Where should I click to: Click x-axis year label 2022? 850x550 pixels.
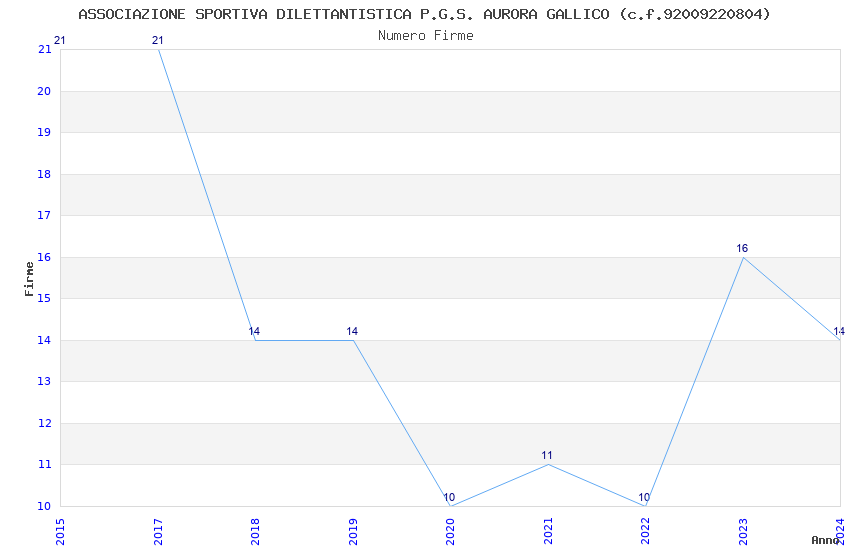click(x=645, y=532)
